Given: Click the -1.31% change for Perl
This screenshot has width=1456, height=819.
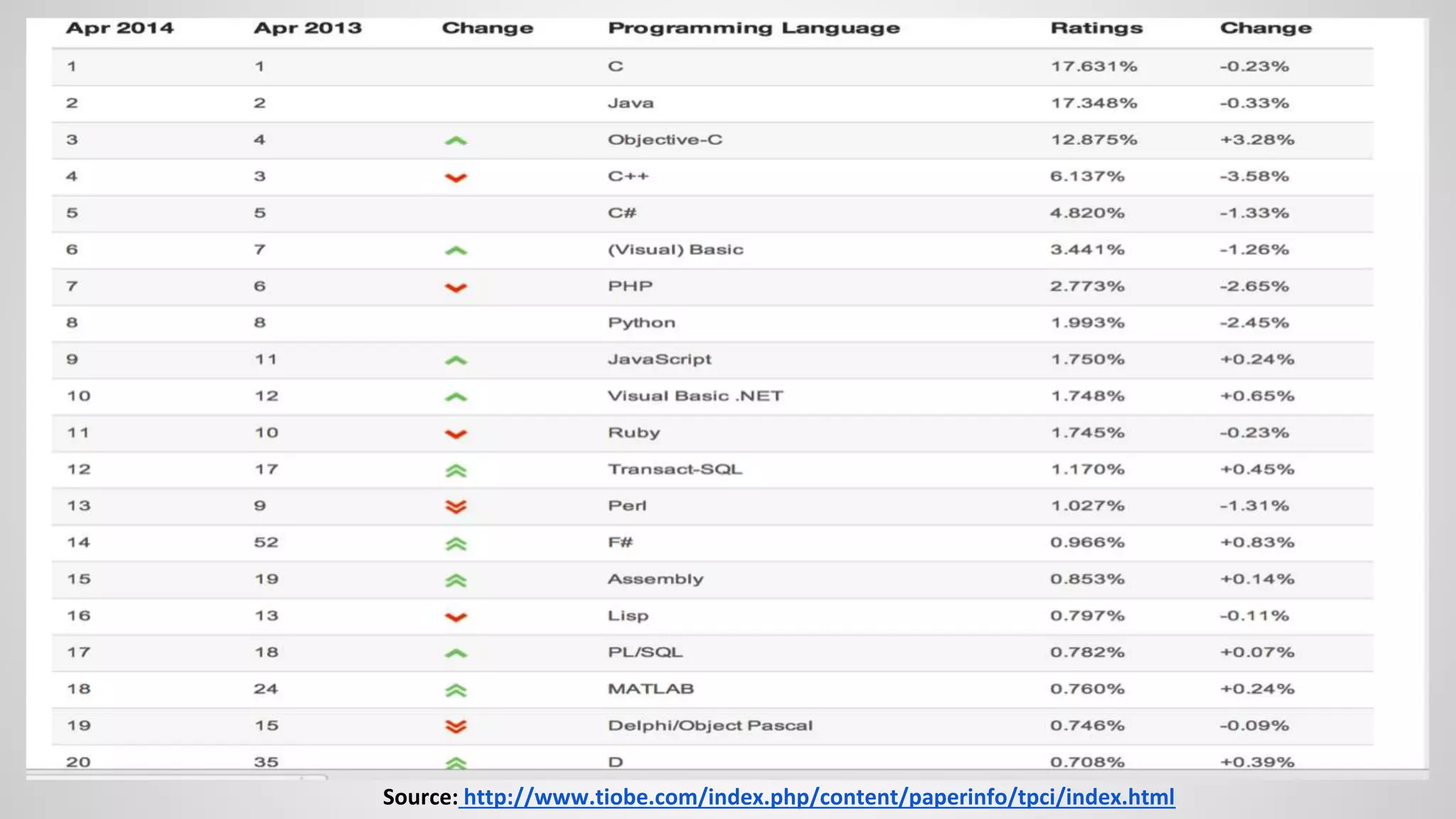Looking at the screenshot, I should click(1254, 506).
